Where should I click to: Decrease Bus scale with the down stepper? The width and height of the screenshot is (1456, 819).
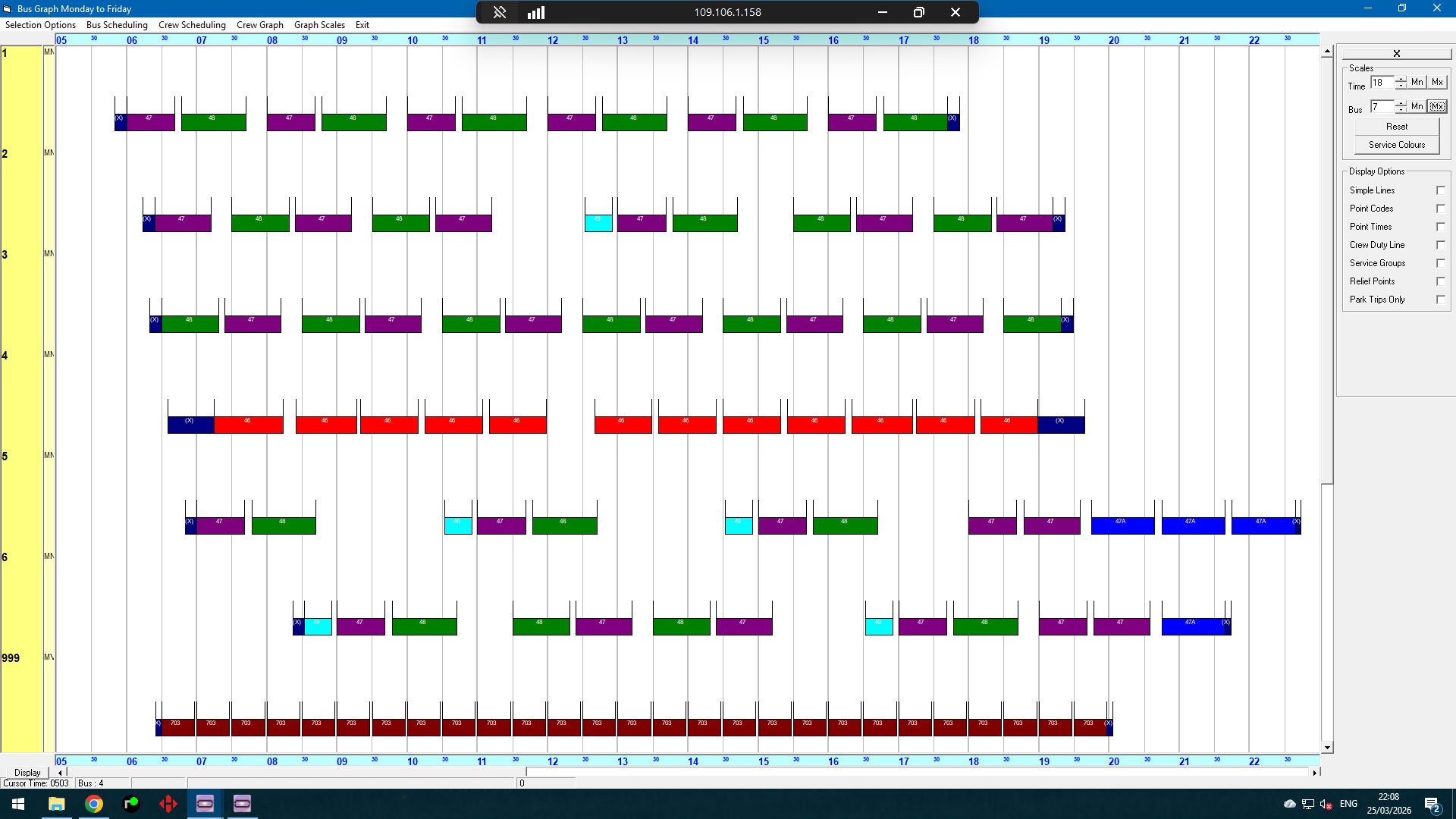[x=1401, y=110]
